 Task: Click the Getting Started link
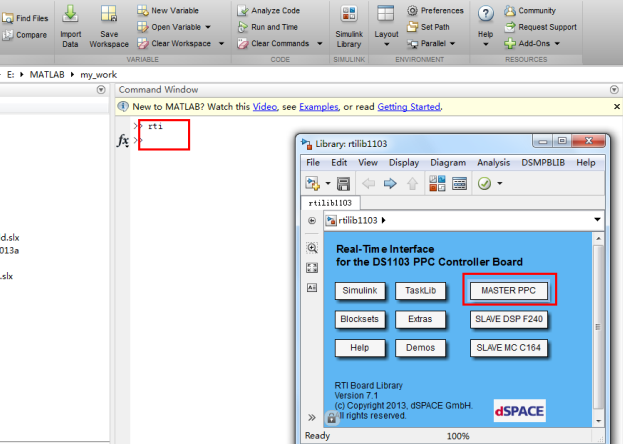(409, 107)
